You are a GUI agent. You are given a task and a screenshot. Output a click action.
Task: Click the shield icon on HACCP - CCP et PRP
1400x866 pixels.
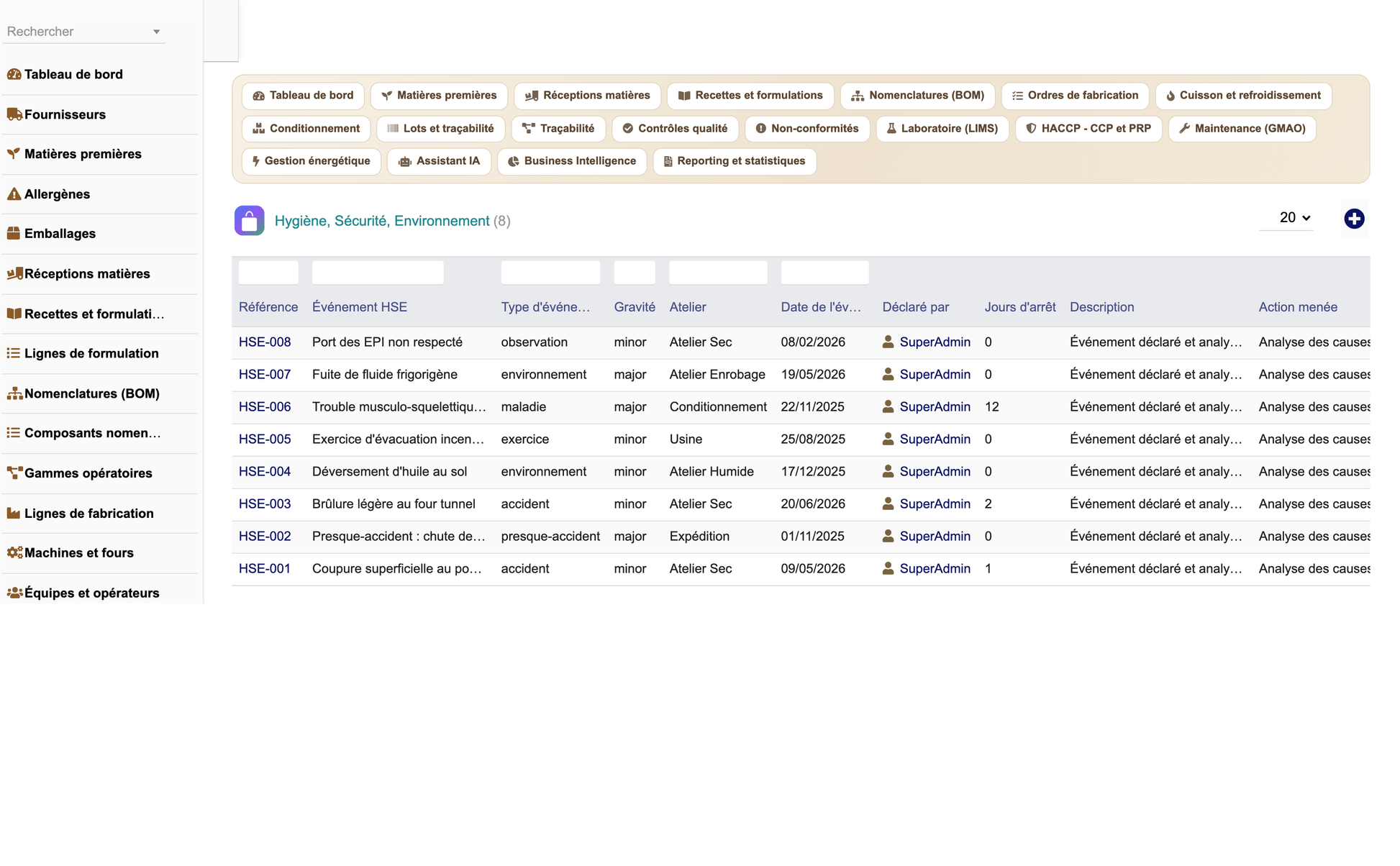tap(1031, 129)
